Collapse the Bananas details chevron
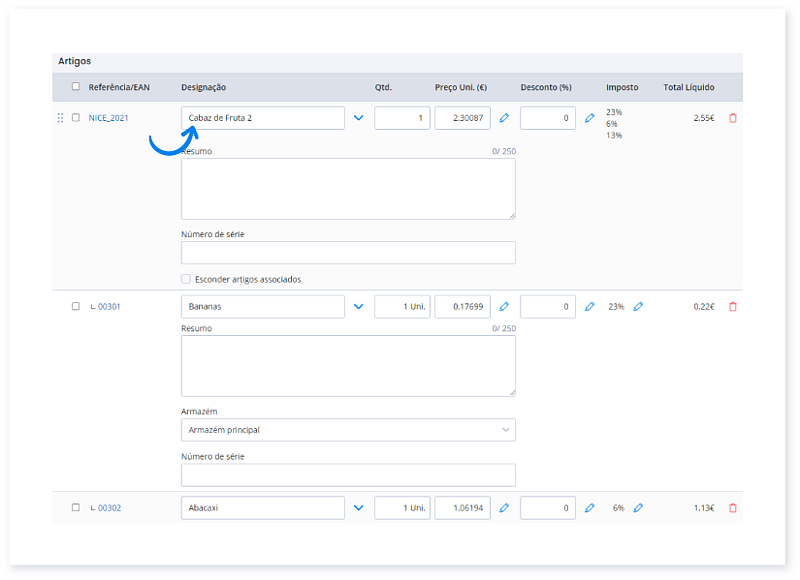 click(x=359, y=307)
